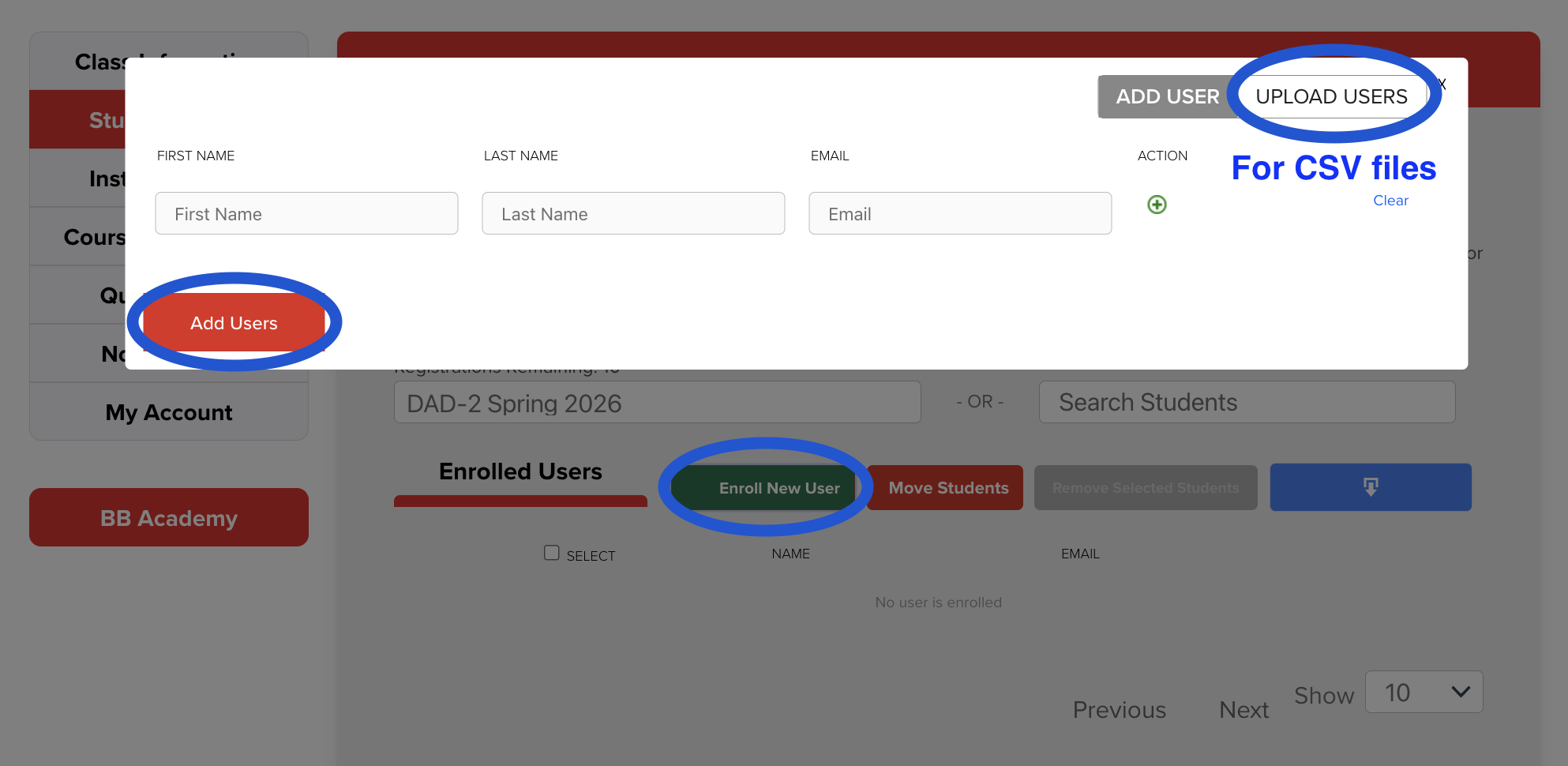This screenshot has width=1568, height=766.
Task: Click the NAME column header
Action: tap(790, 554)
